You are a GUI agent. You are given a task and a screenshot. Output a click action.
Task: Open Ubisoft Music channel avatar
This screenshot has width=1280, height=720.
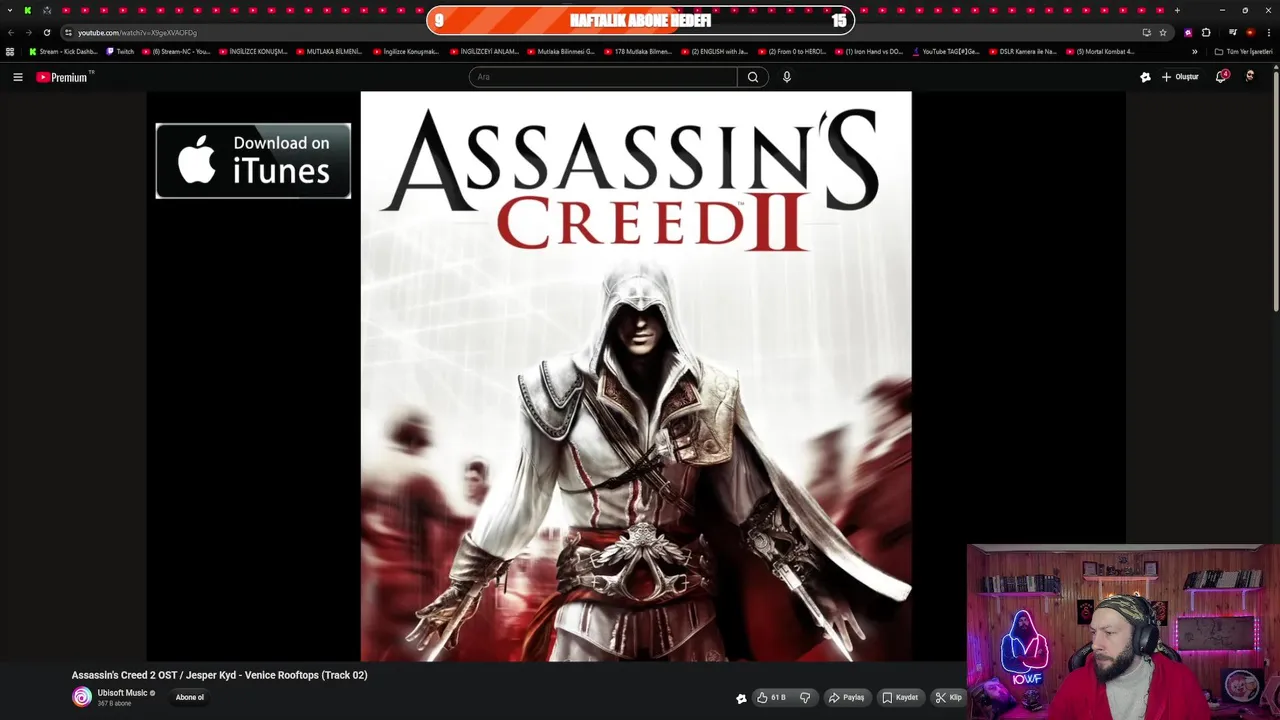click(x=82, y=697)
